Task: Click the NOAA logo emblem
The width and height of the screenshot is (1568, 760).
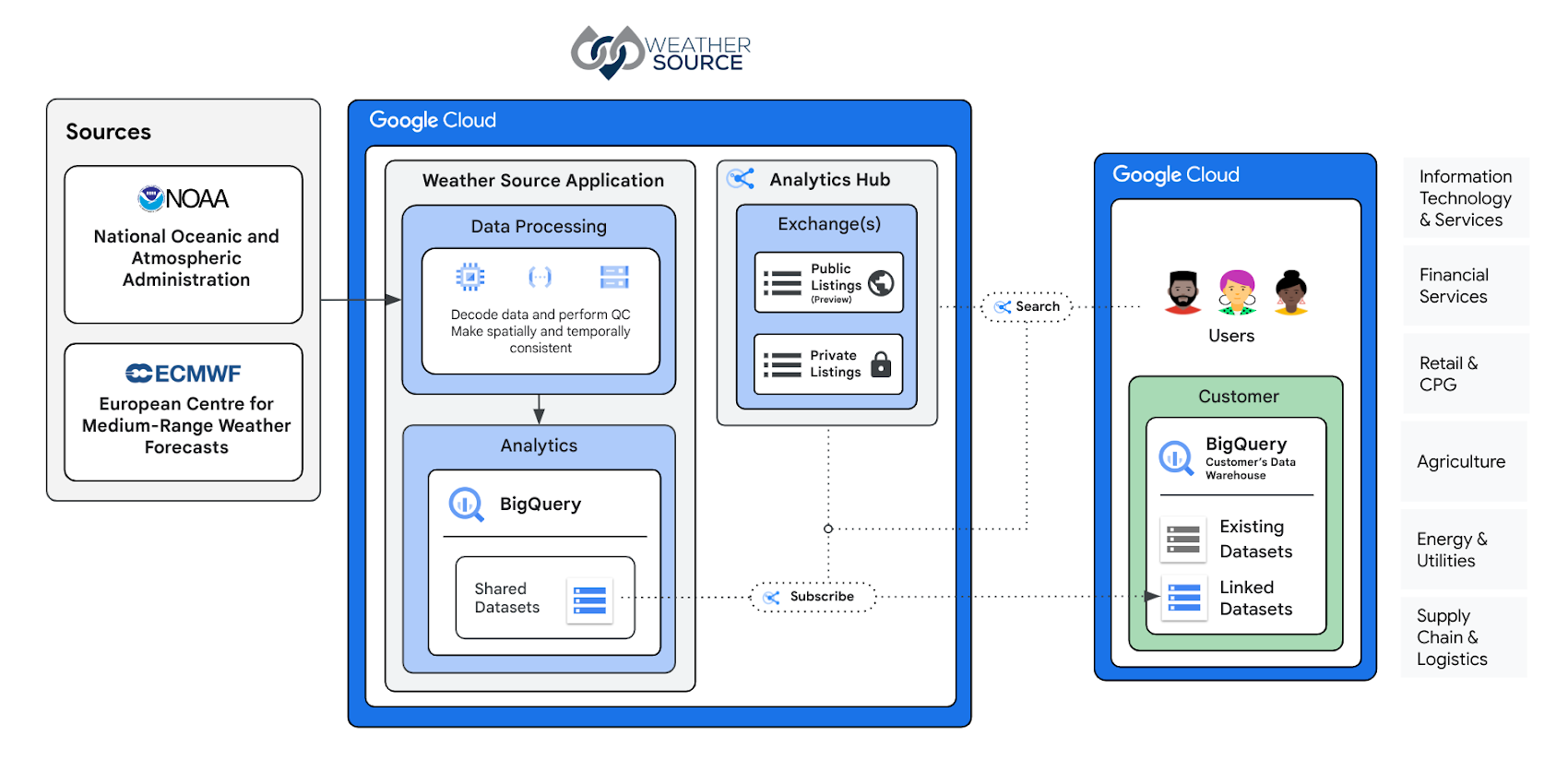Action: [x=150, y=198]
